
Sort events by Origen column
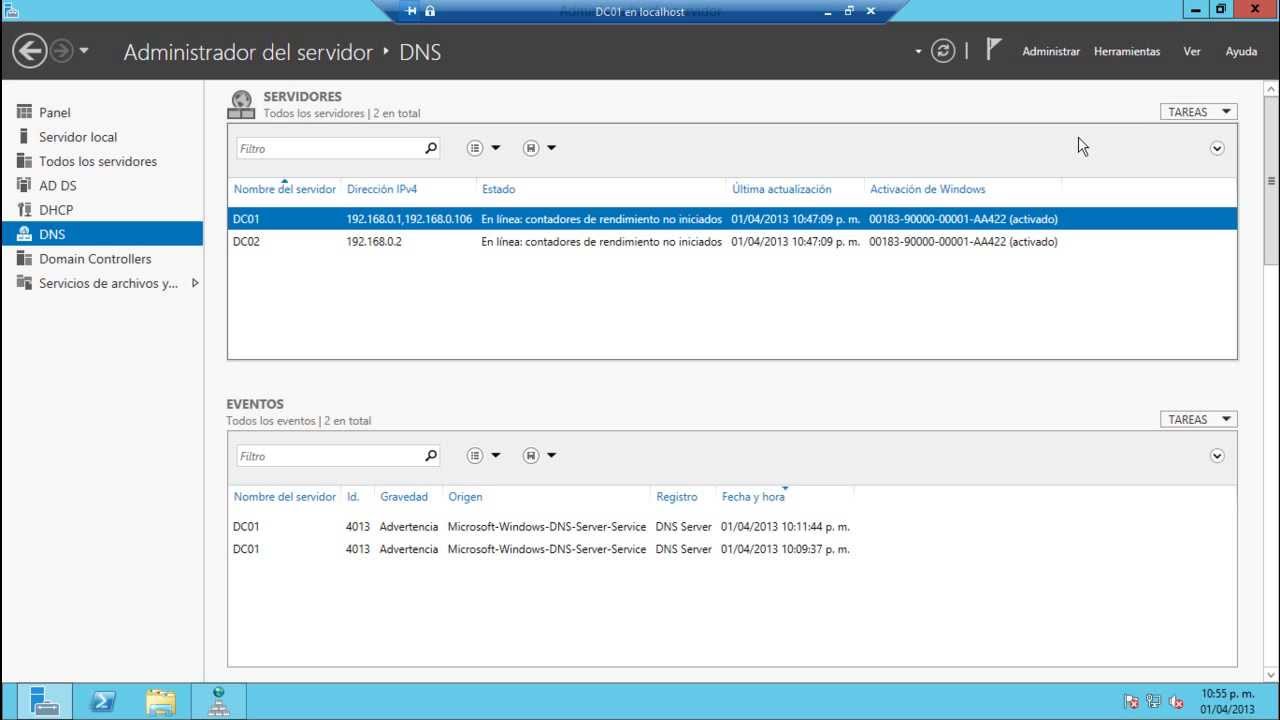[x=465, y=497]
